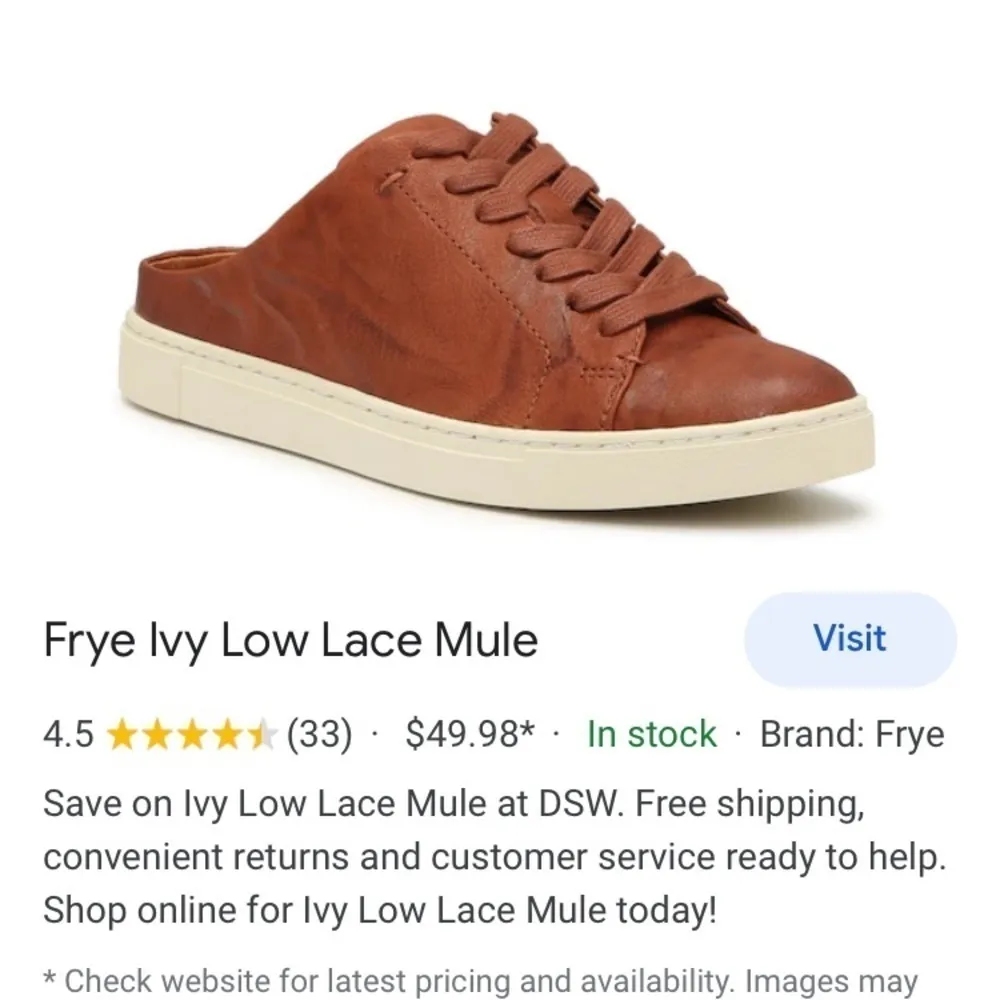
Task: Click the asterisk after the price
Action: tap(527, 726)
